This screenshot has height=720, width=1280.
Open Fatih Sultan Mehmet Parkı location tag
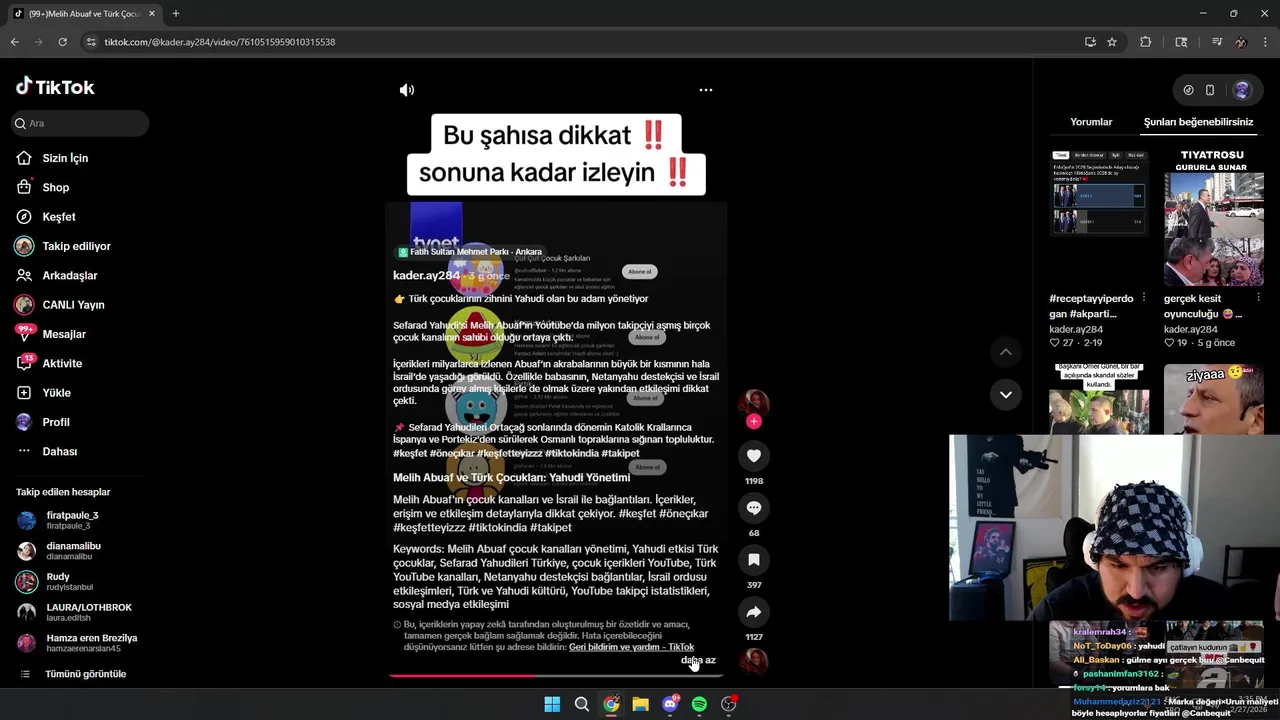pos(470,252)
